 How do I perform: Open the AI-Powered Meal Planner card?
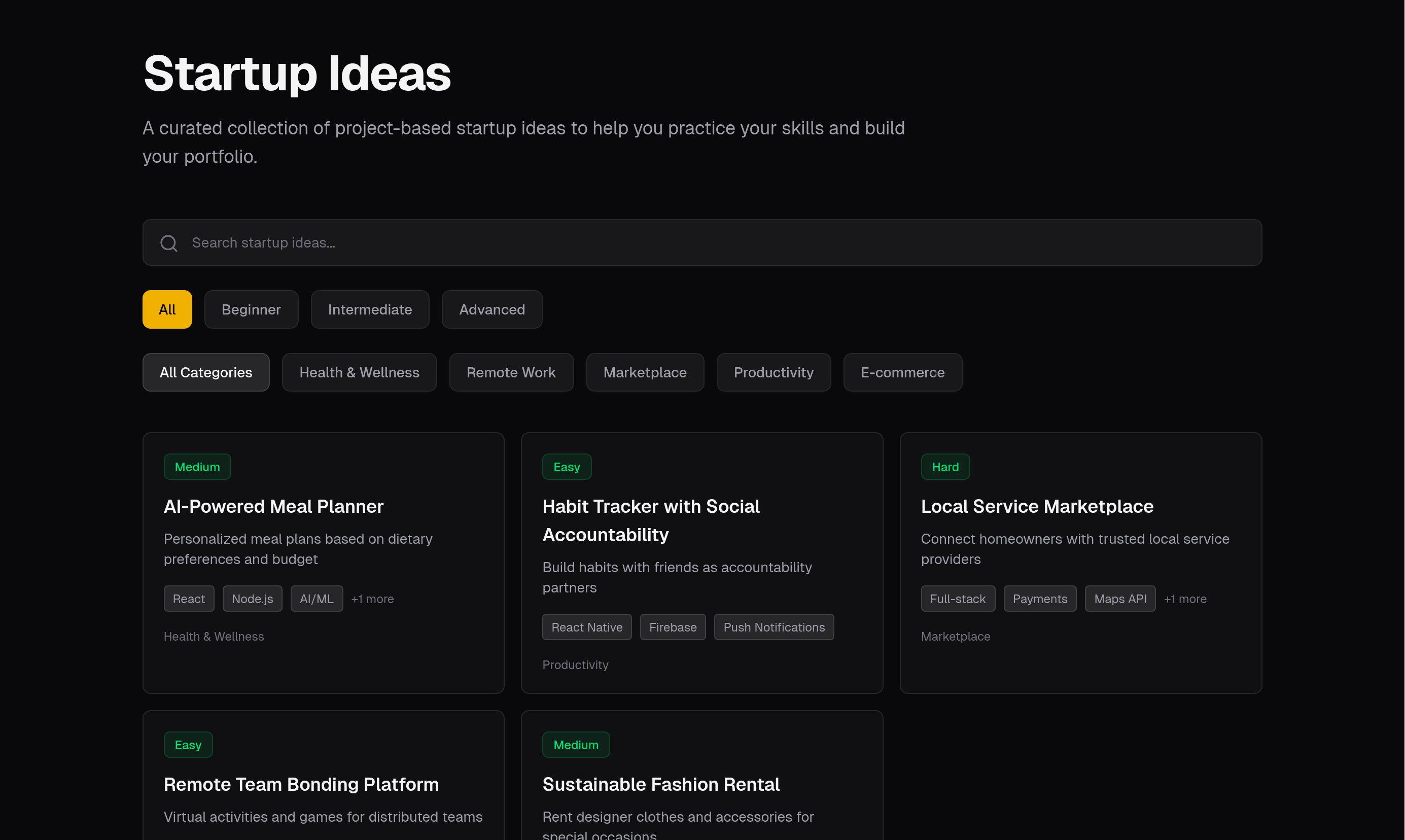click(273, 507)
